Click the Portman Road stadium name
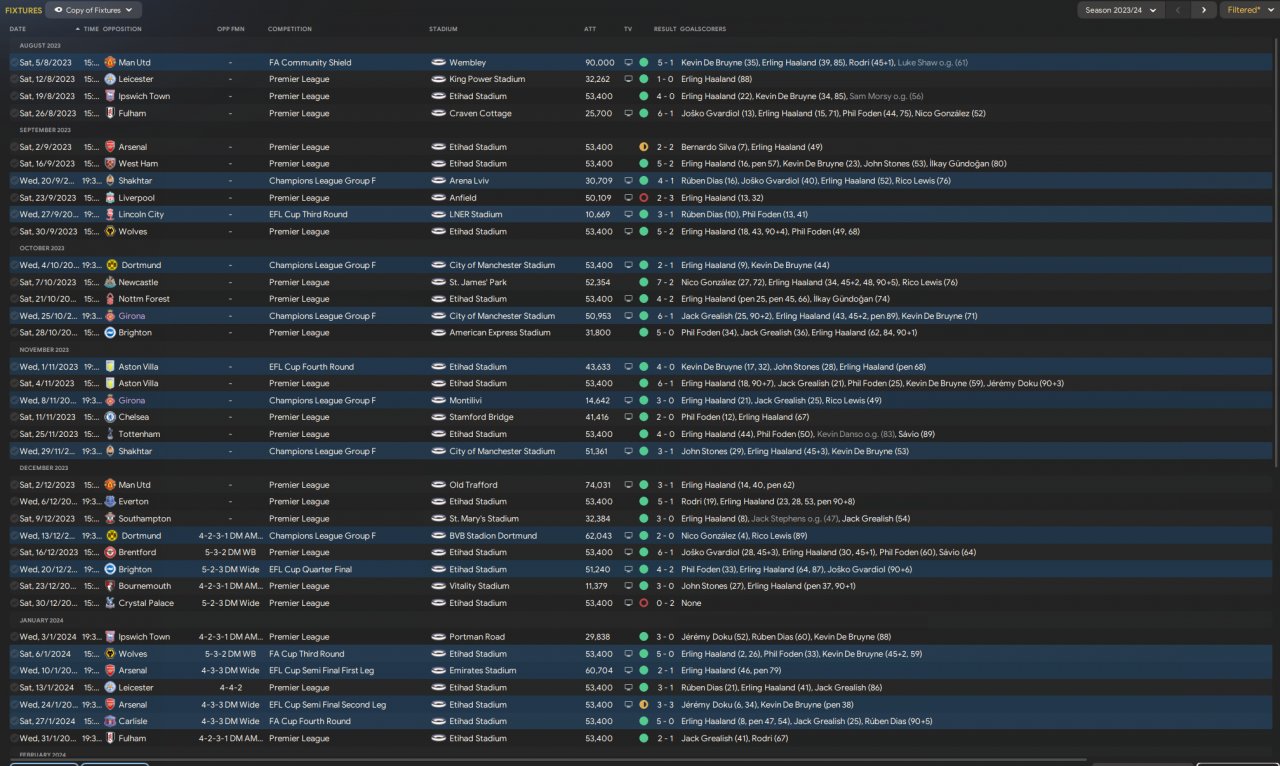1280x766 pixels. 477,637
